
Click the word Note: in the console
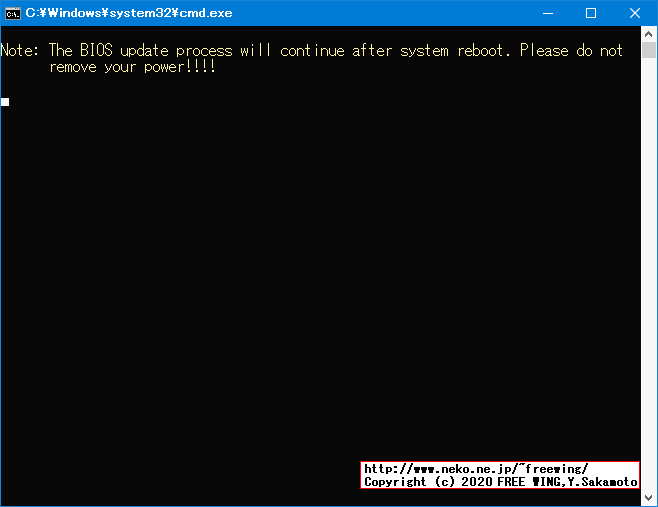tap(20, 50)
